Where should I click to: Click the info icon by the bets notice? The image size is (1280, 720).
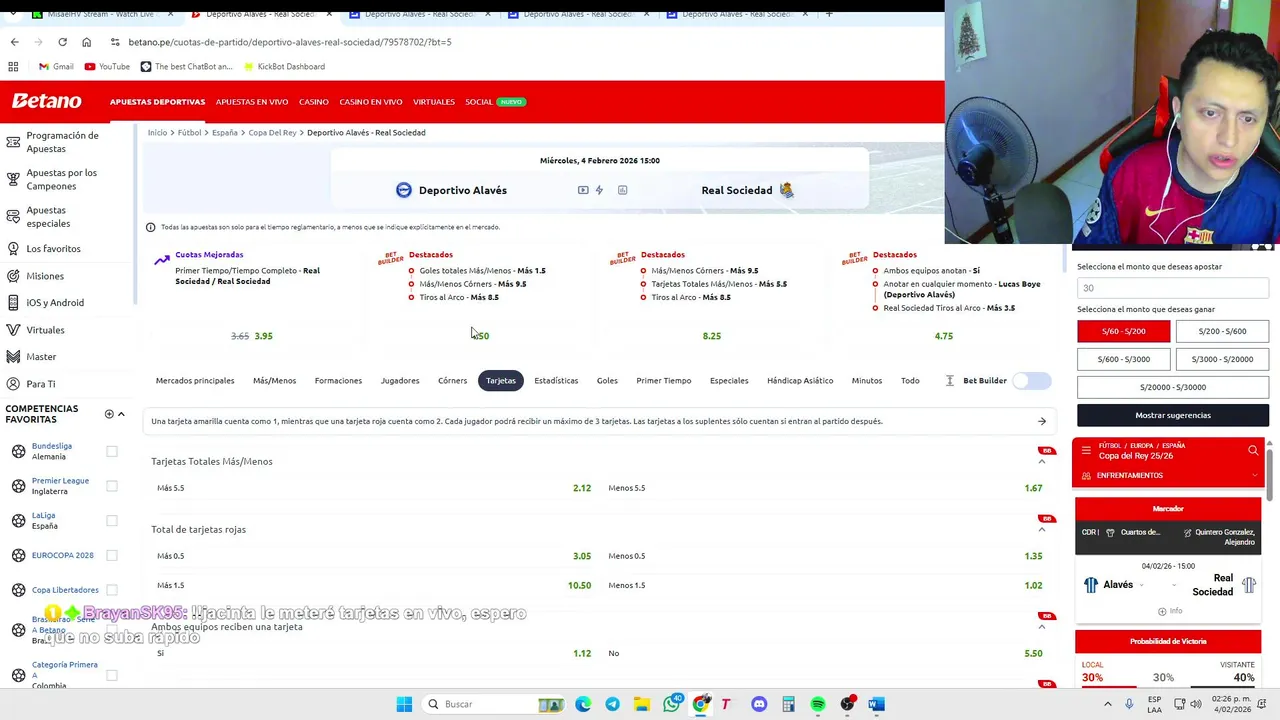pyautogui.click(x=150, y=227)
